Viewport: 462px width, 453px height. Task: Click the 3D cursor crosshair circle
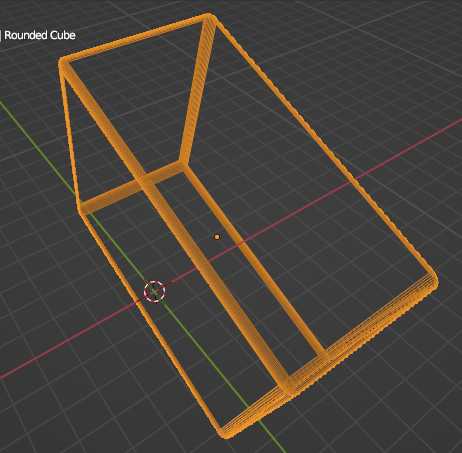154,292
